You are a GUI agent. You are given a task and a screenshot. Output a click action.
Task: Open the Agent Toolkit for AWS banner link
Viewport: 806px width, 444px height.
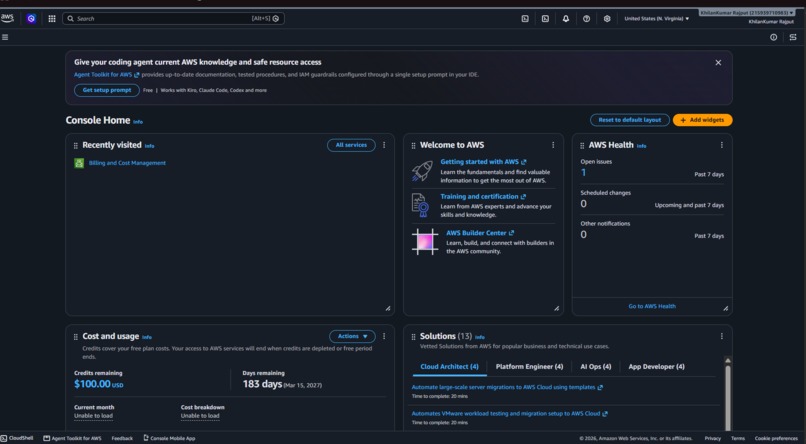coord(106,75)
